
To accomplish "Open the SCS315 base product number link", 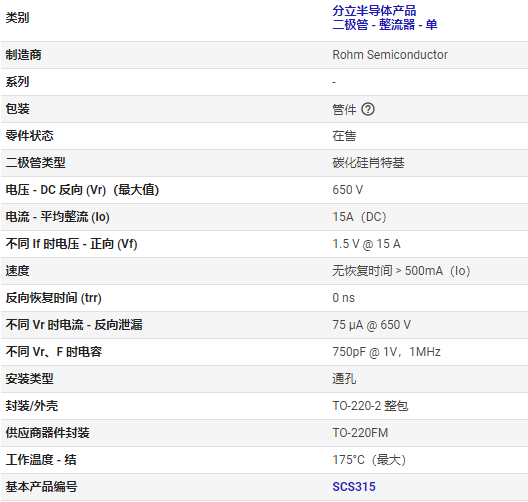I will (354, 487).
